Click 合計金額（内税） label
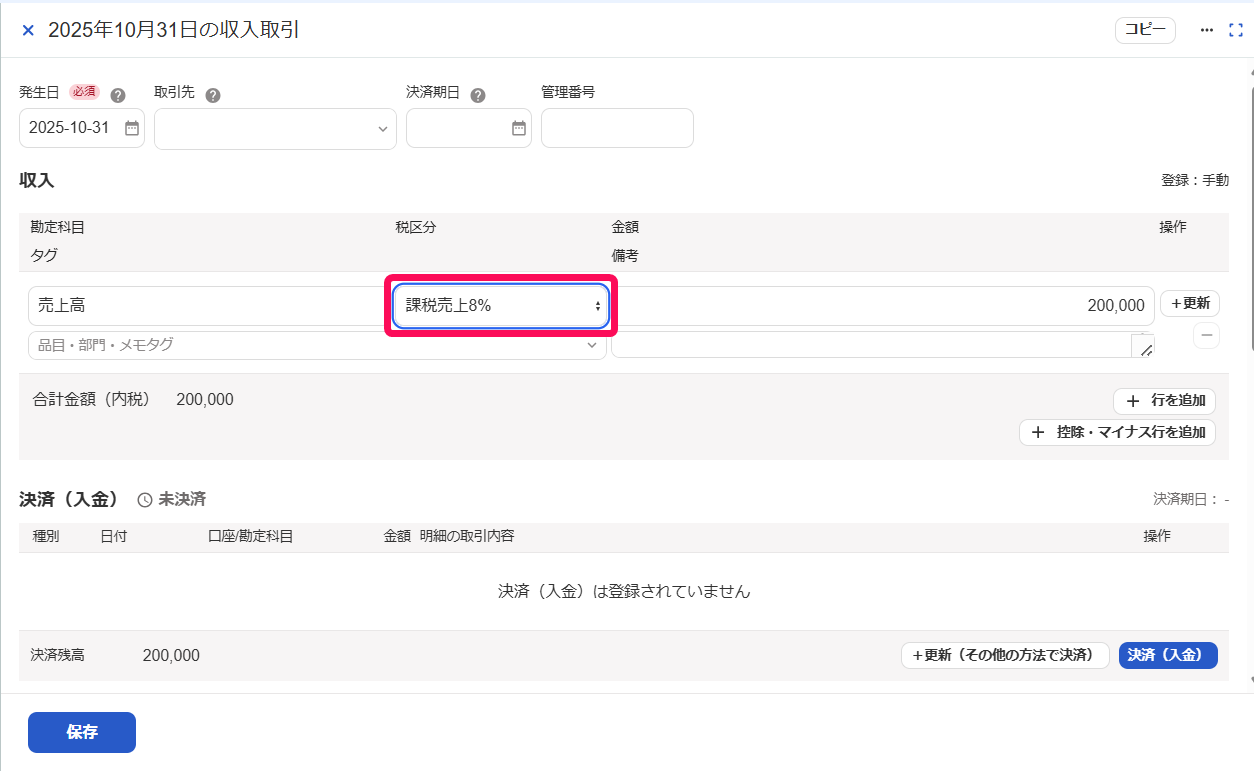The width and height of the screenshot is (1254, 771). (x=91, y=400)
